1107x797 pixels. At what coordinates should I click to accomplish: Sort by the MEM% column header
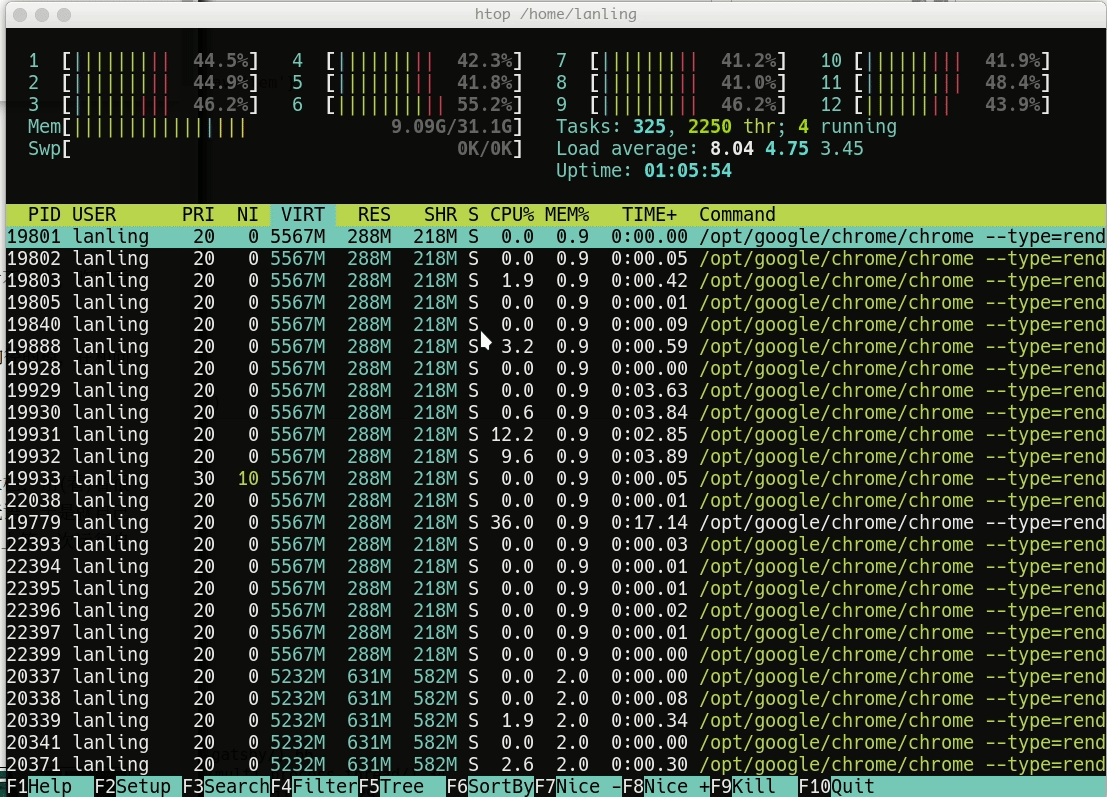pos(567,215)
